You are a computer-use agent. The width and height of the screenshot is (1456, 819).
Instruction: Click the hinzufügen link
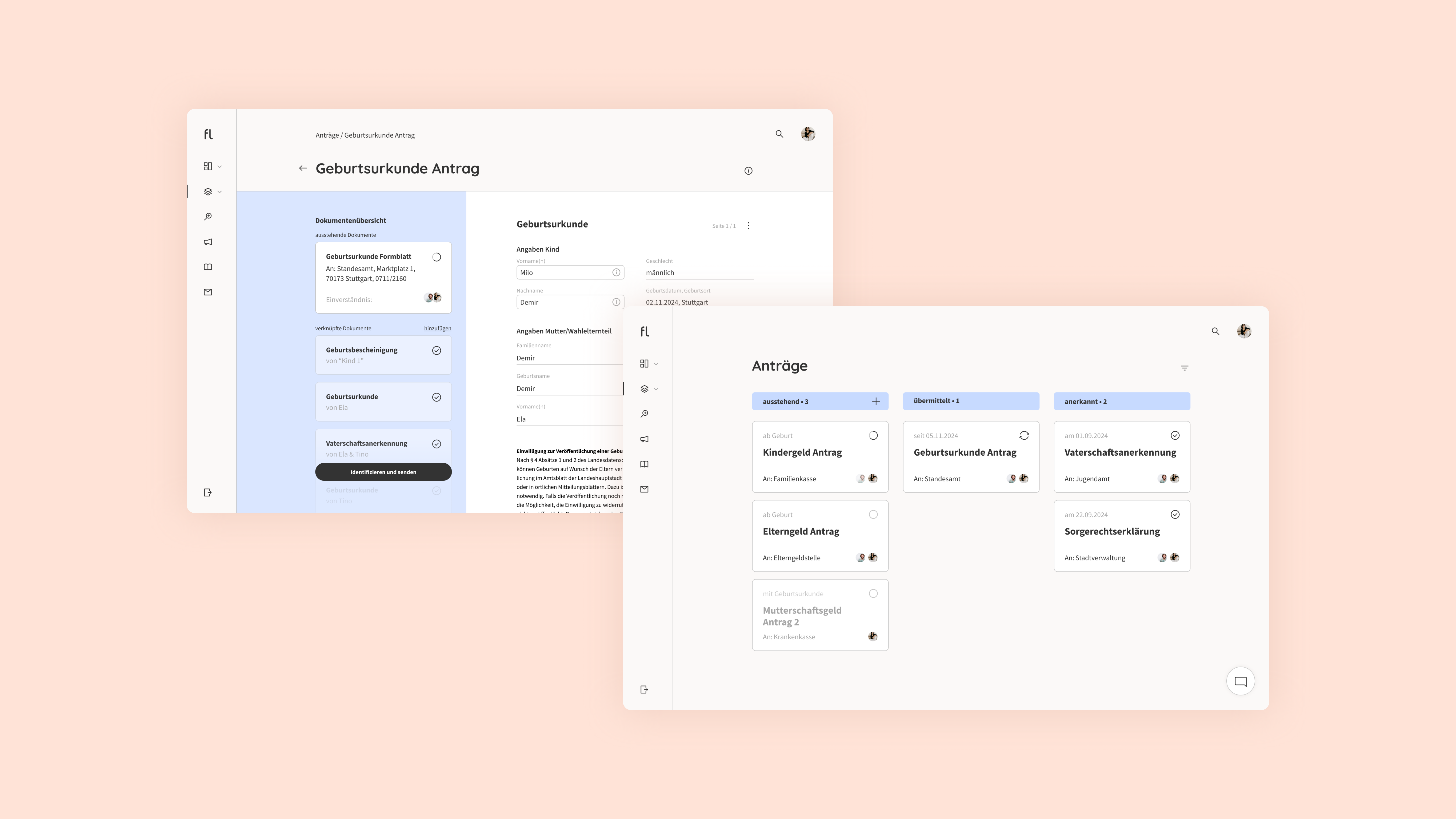click(x=438, y=328)
